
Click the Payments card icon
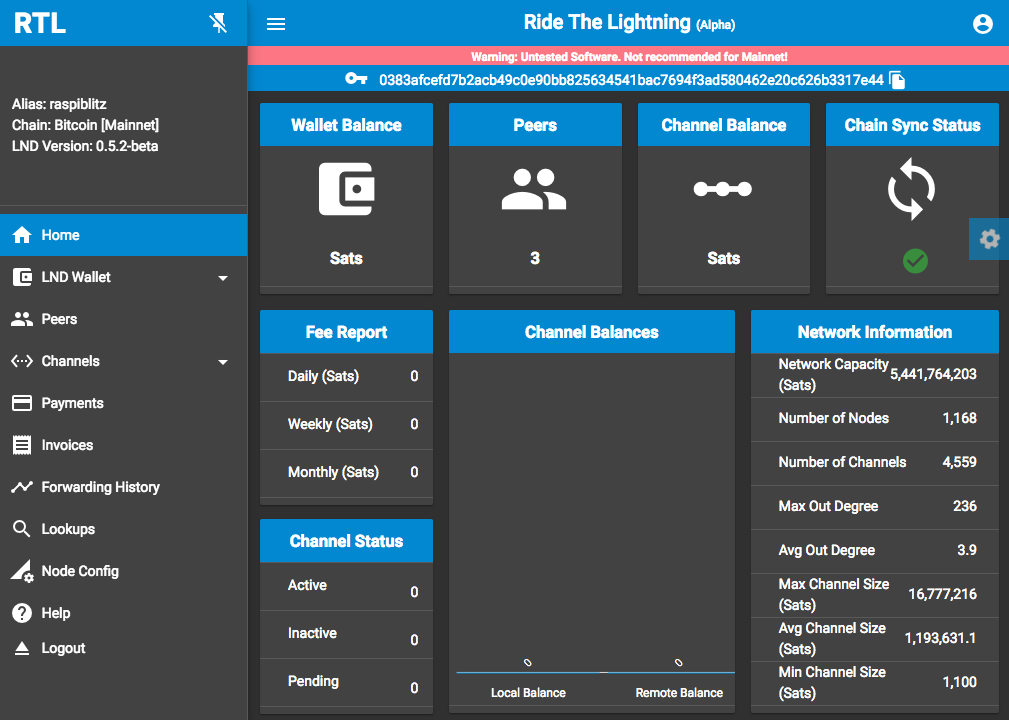tap(22, 403)
